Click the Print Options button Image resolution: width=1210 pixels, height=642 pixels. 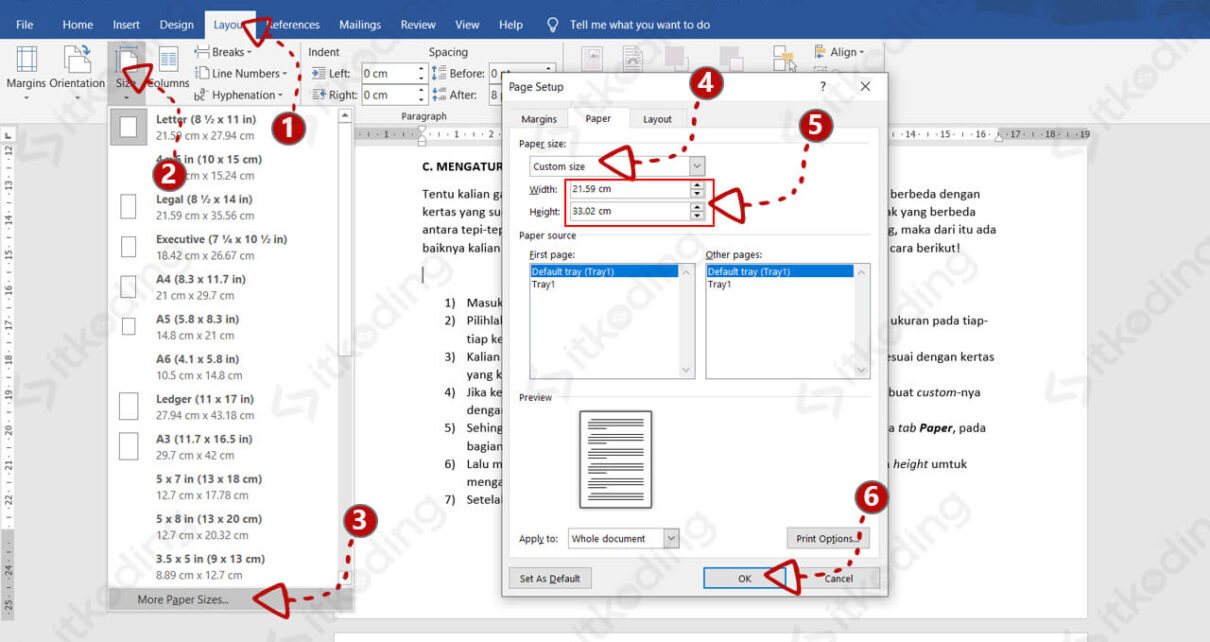827,538
